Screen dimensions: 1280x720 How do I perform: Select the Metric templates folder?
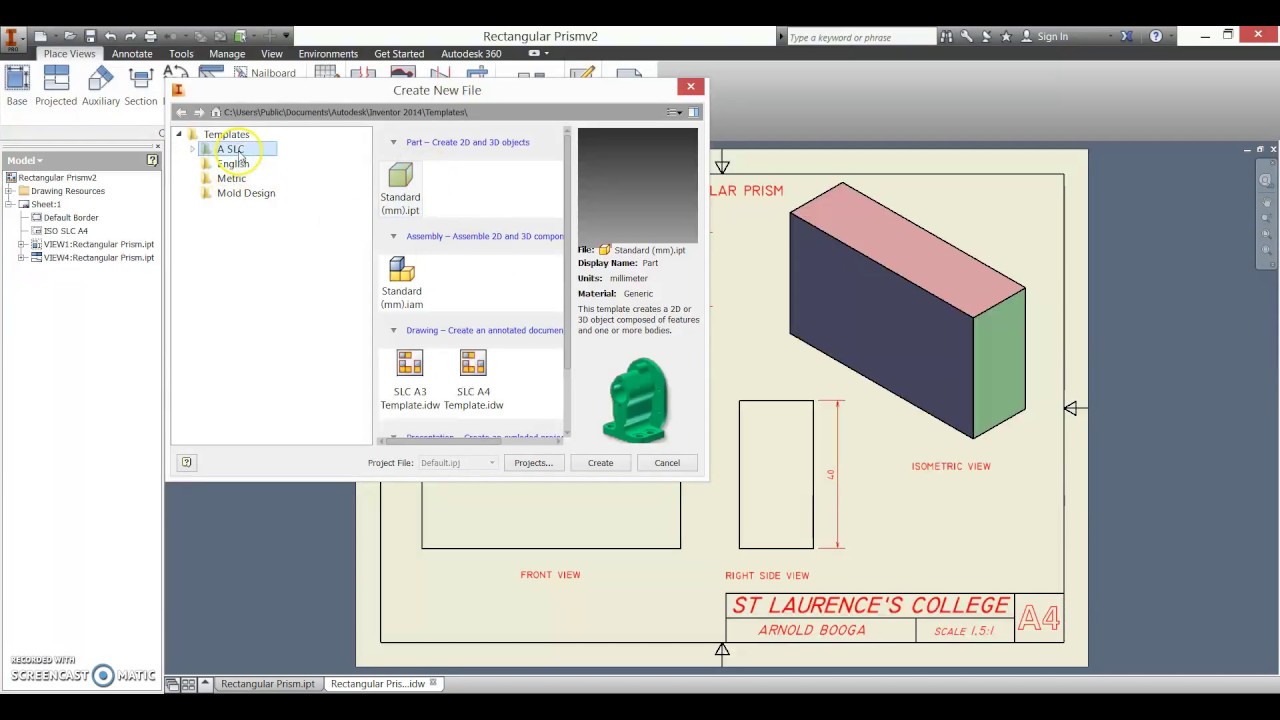[x=231, y=178]
